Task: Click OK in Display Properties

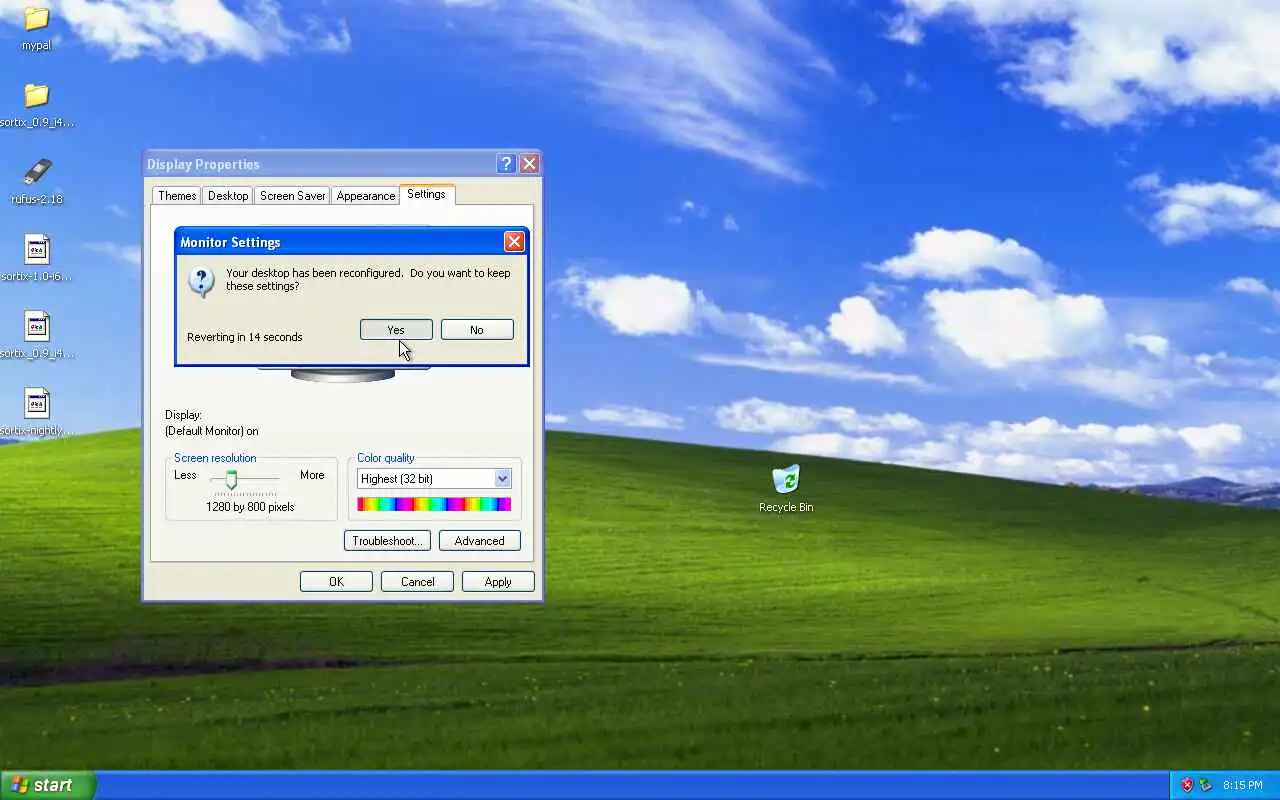Action: (336, 582)
